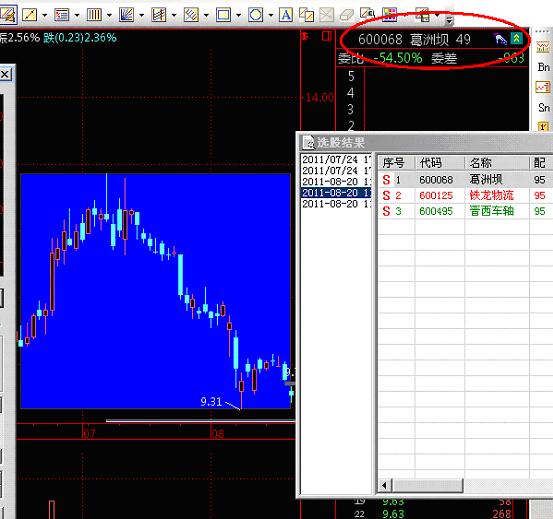
Task: Sort by the 代码 column header
Action: (440, 163)
